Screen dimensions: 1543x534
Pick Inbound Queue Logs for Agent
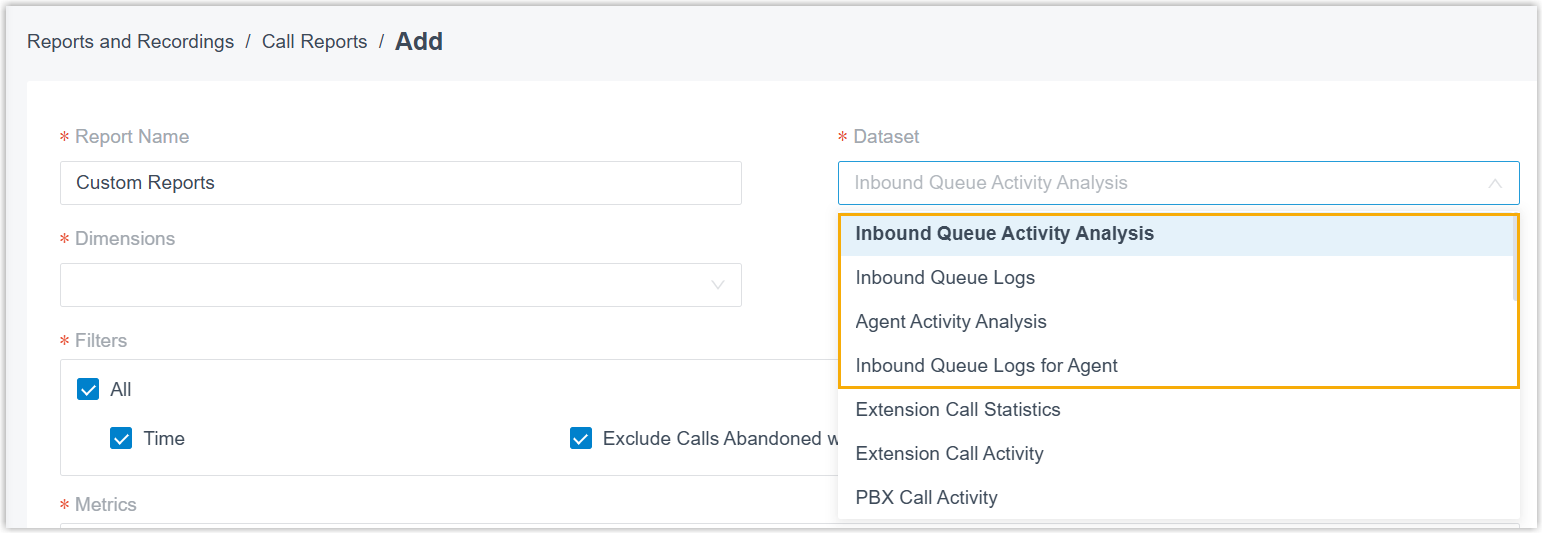986,366
